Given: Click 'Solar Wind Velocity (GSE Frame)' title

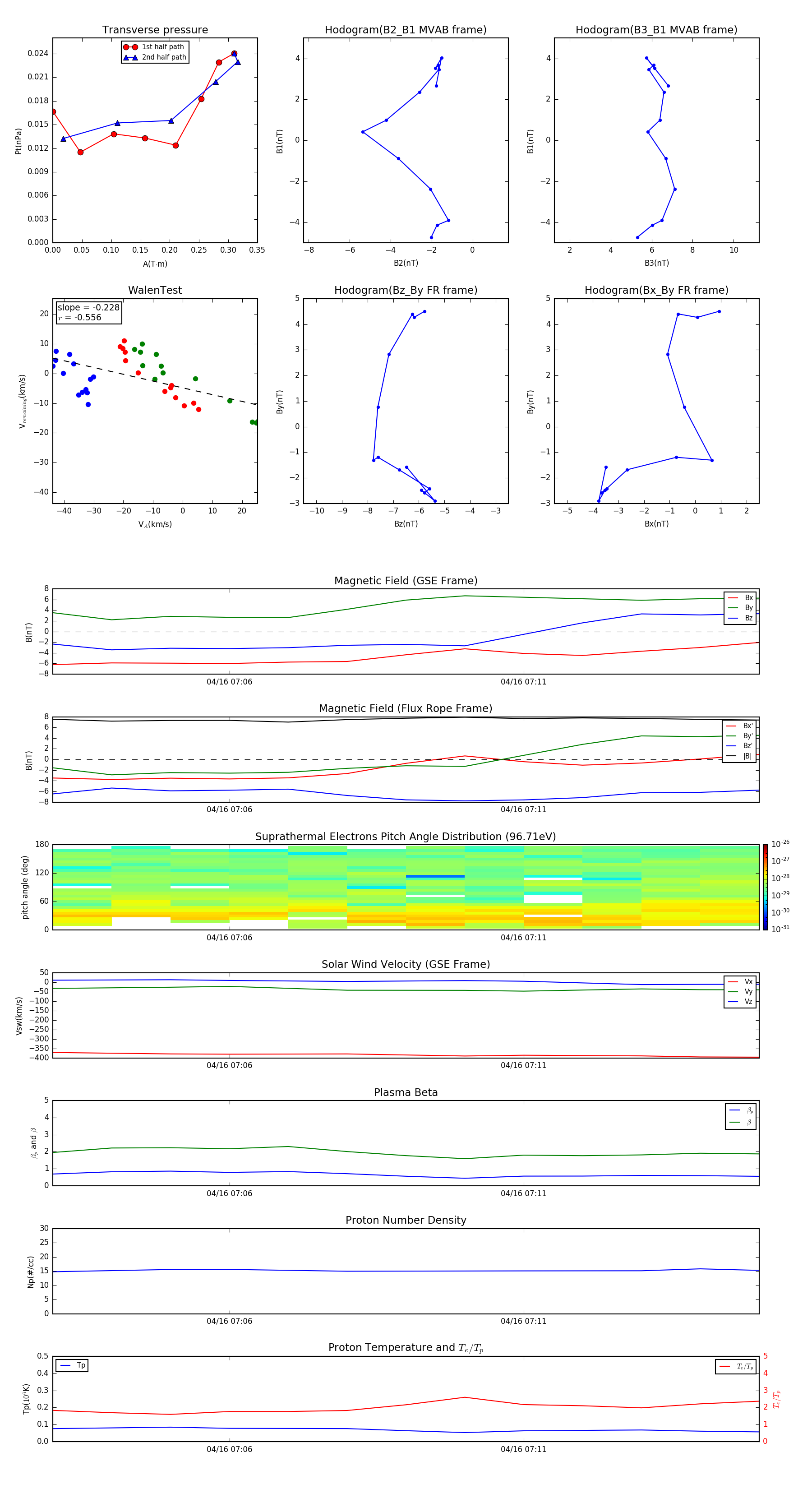Looking at the screenshot, I should (x=406, y=965).
